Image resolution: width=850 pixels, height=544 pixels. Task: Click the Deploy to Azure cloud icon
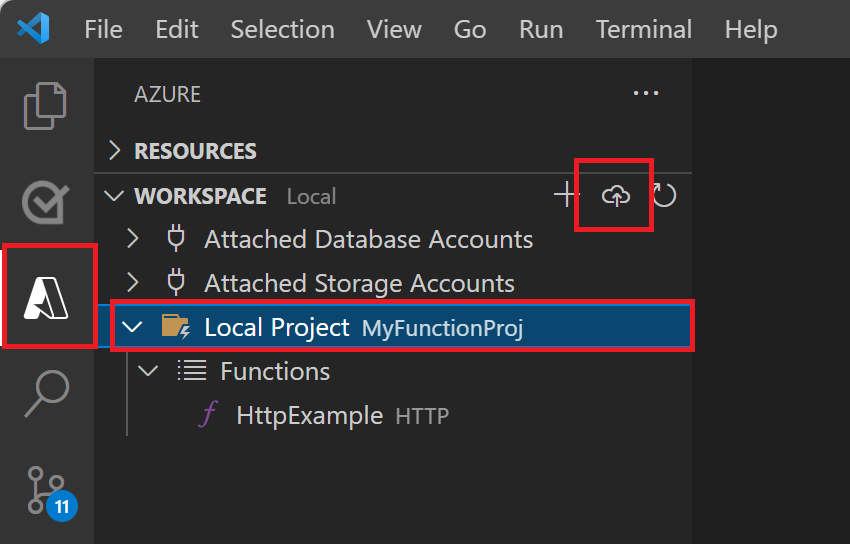pos(616,195)
